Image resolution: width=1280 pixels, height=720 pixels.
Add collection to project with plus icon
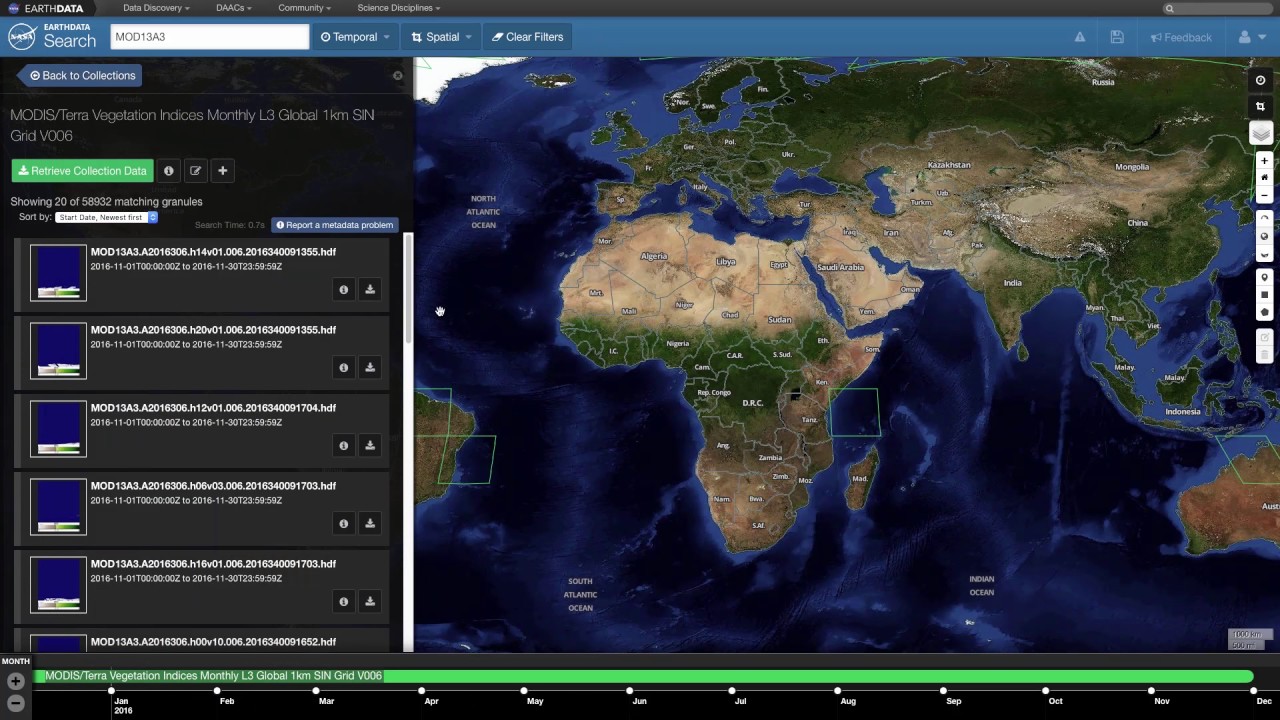223,171
